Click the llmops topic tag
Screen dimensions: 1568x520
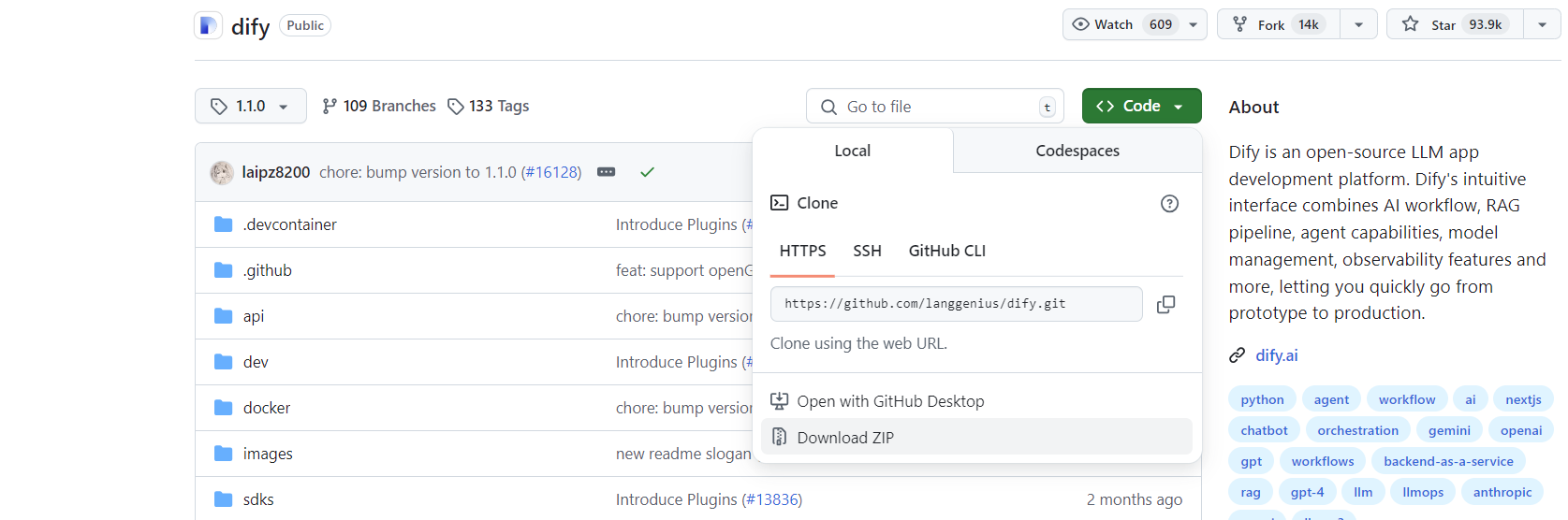coord(1423,492)
